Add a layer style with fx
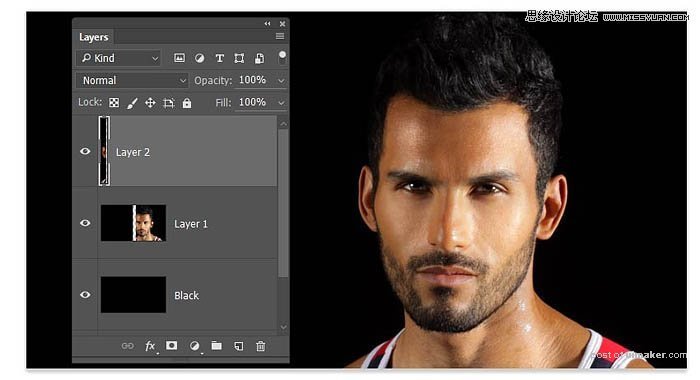The width and height of the screenshot is (700, 380). click(150, 346)
